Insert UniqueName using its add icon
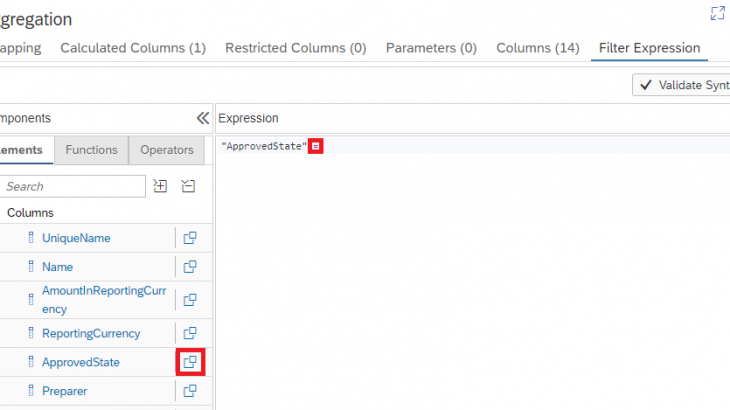Viewport: 730px width, 410px height. point(189,238)
